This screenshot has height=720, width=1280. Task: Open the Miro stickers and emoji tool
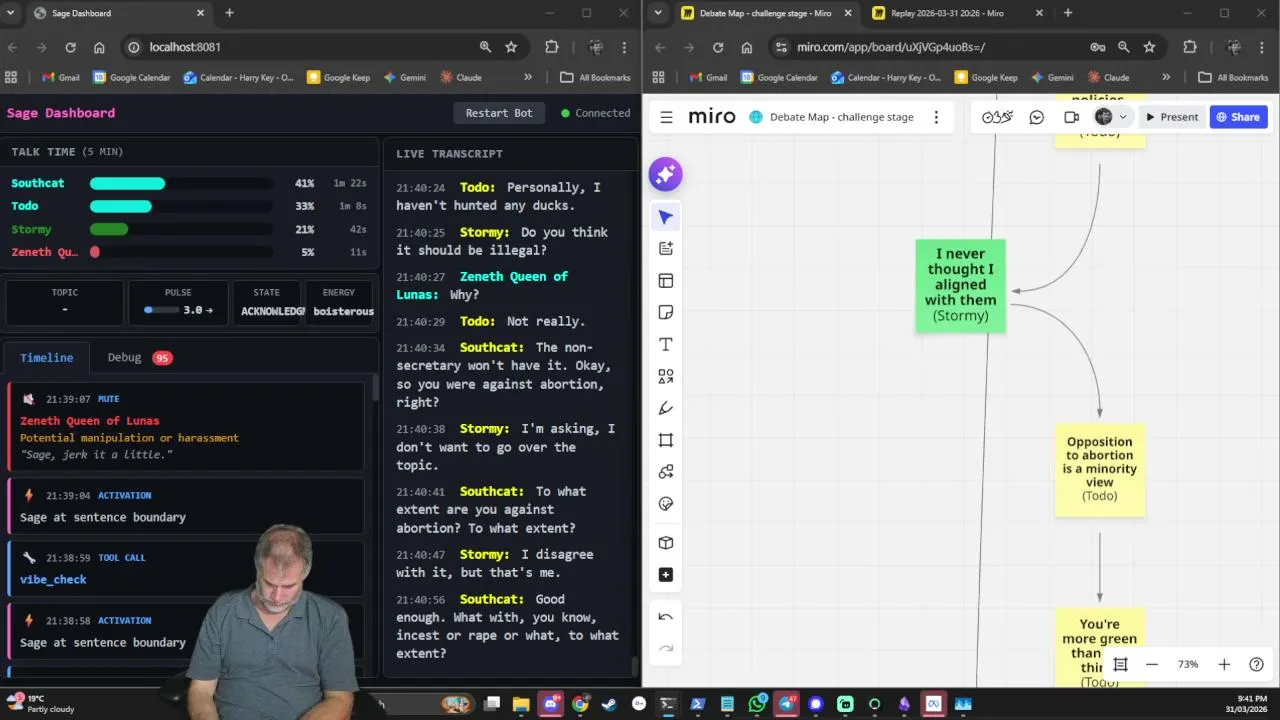pos(666,504)
